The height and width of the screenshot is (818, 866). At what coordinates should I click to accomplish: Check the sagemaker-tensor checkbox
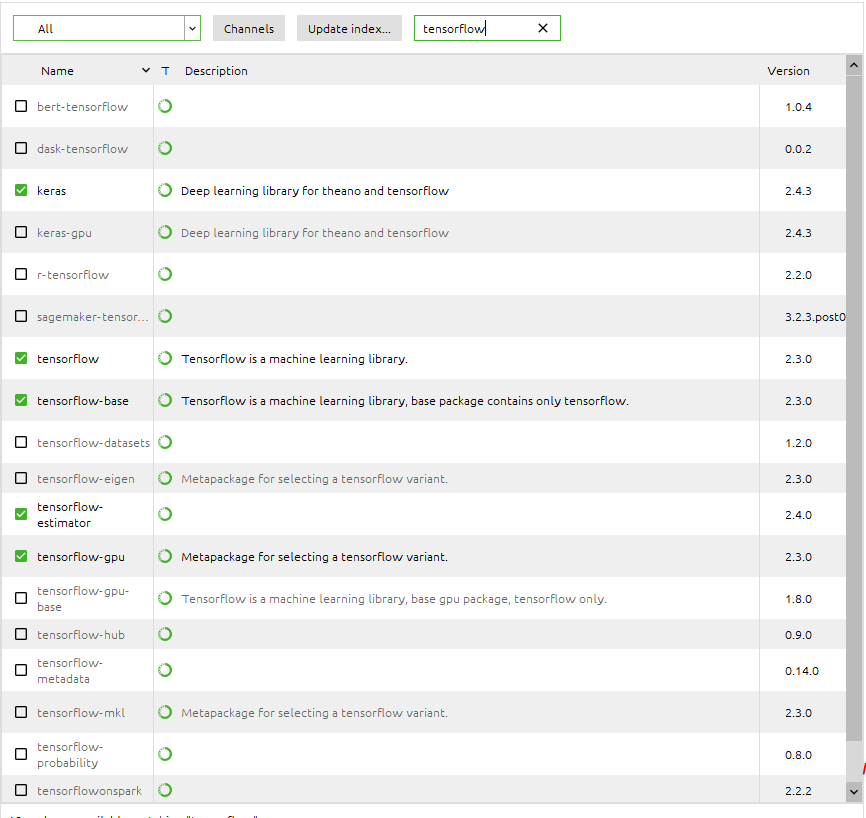21,316
